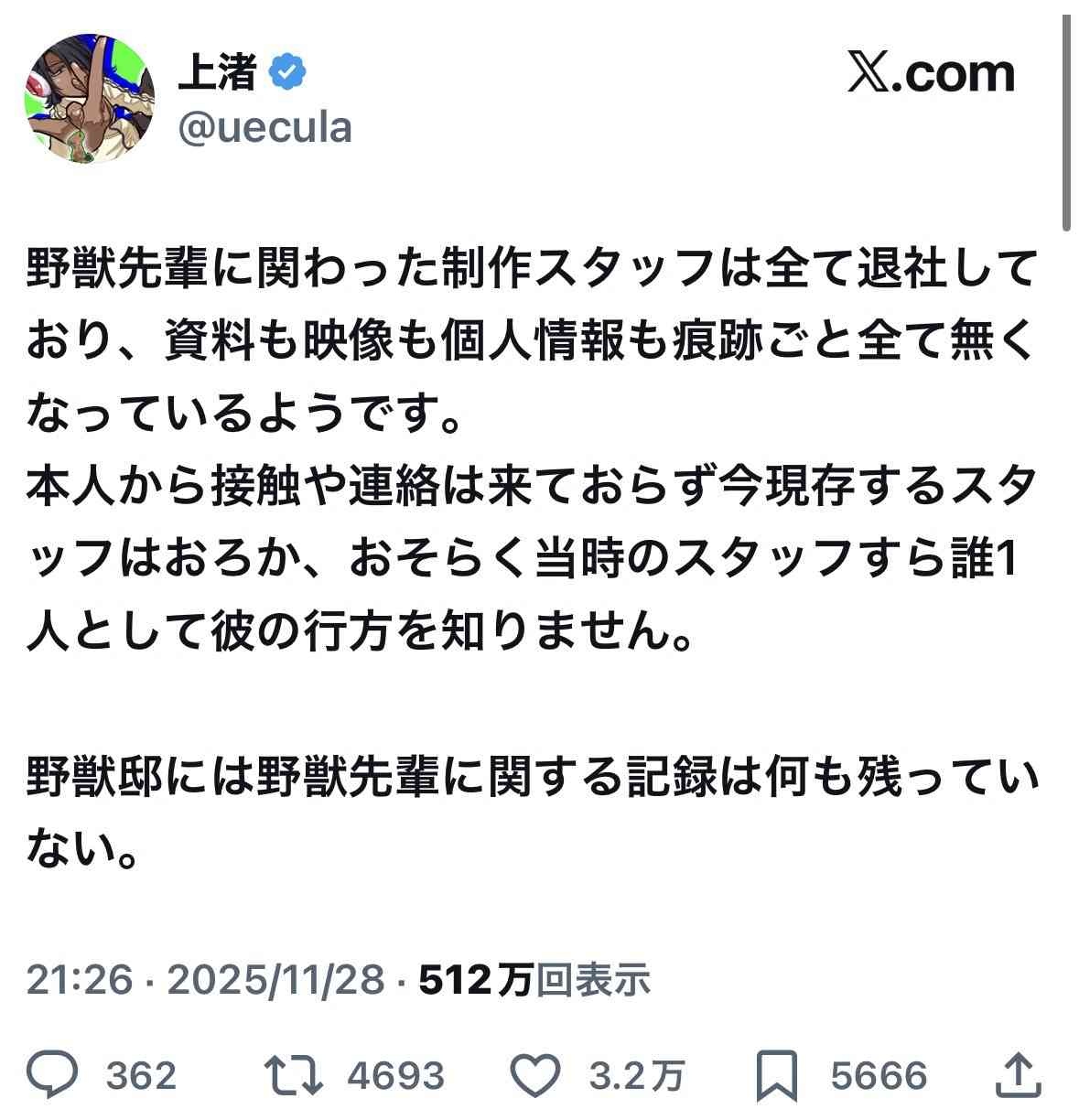This screenshot has width=1079, height=1120.
Task: Click the 21:26 post timestamp
Action: [x=81, y=980]
